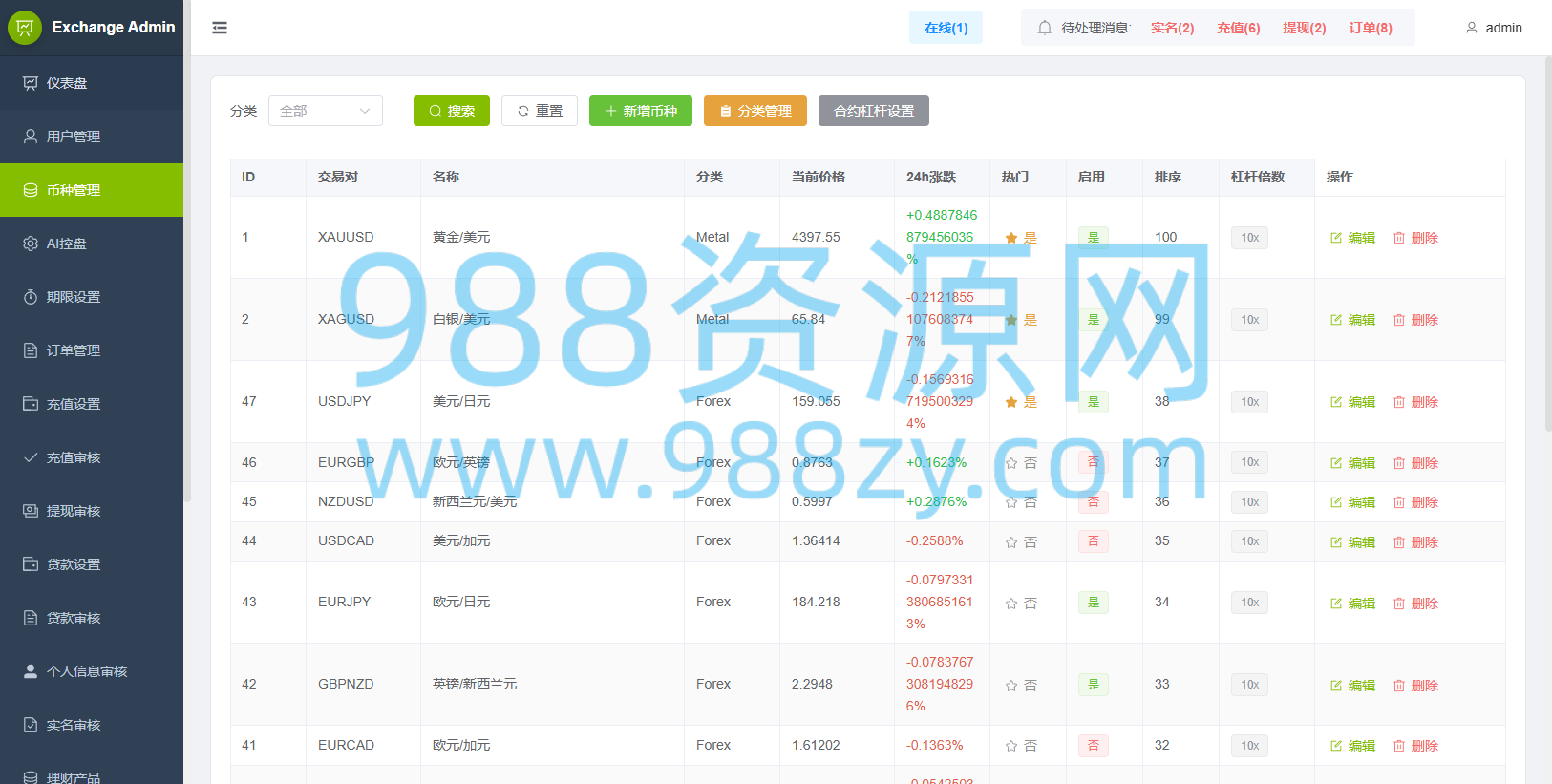Viewport: 1552px width, 784px height.
Task: Toggle enabled tag for USDCAD row
Action: [1094, 541]
